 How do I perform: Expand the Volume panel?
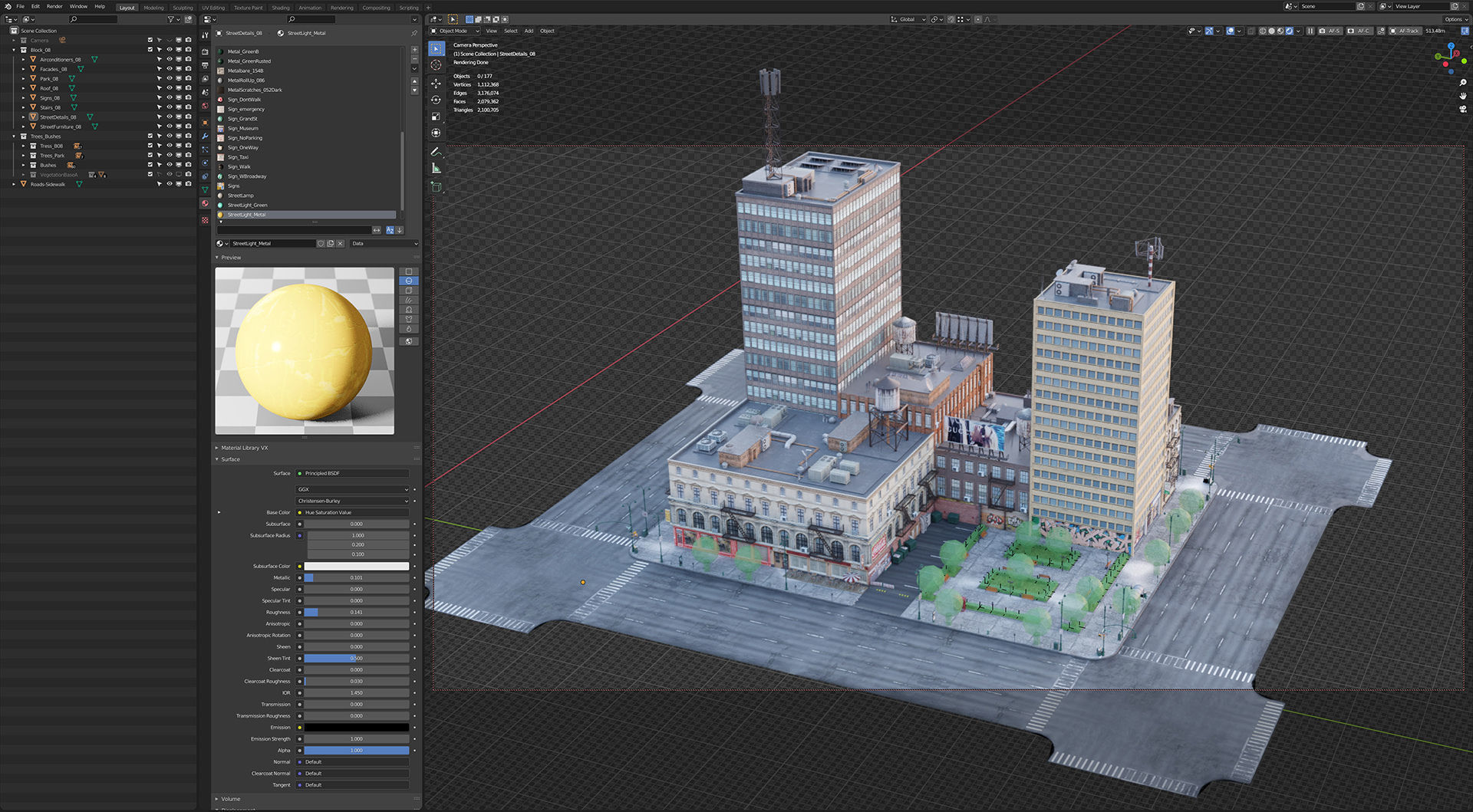[x=230, y=799]
